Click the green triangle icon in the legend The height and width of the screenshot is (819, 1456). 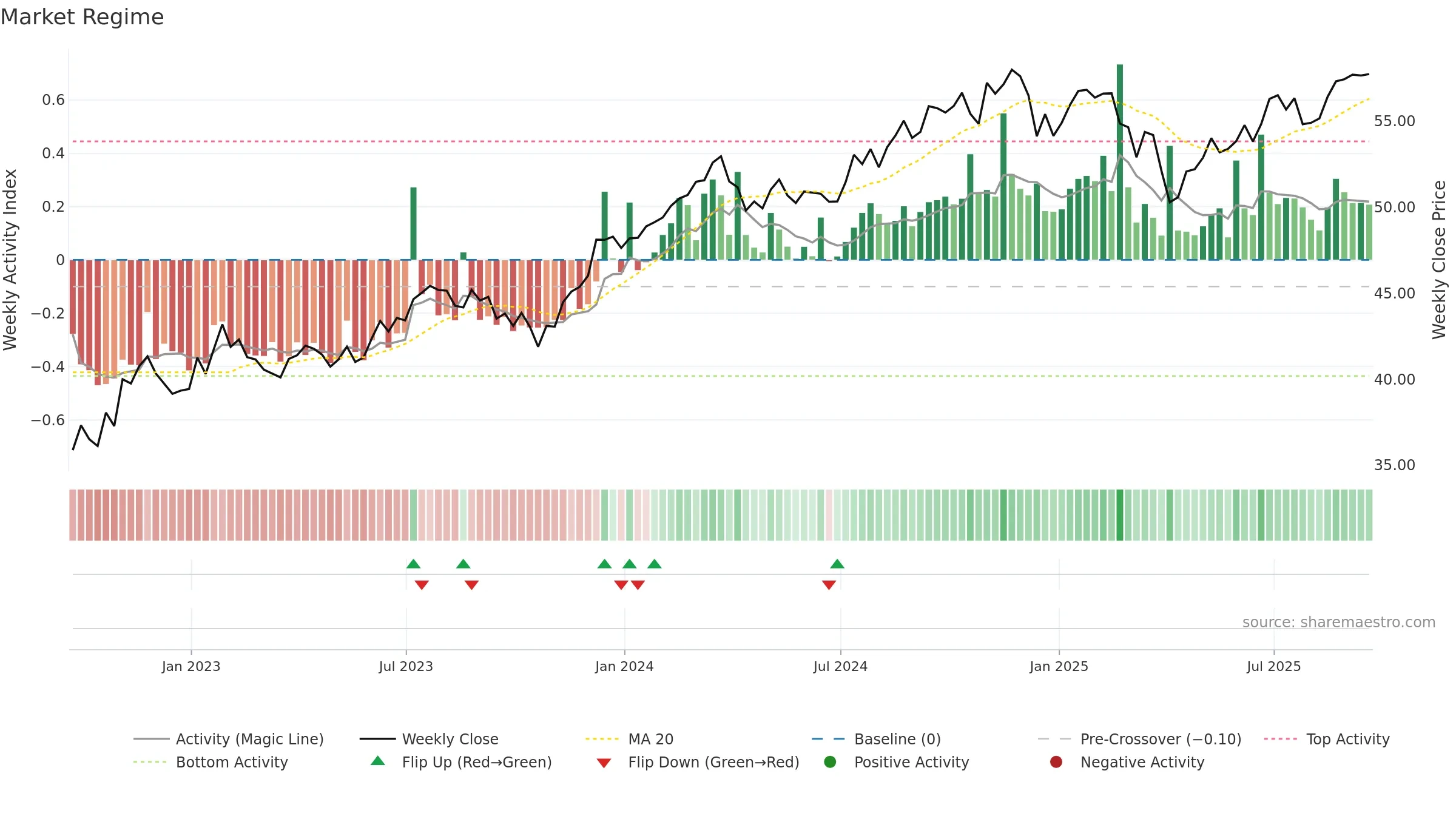pyautogui.click(x=378, y=761)
